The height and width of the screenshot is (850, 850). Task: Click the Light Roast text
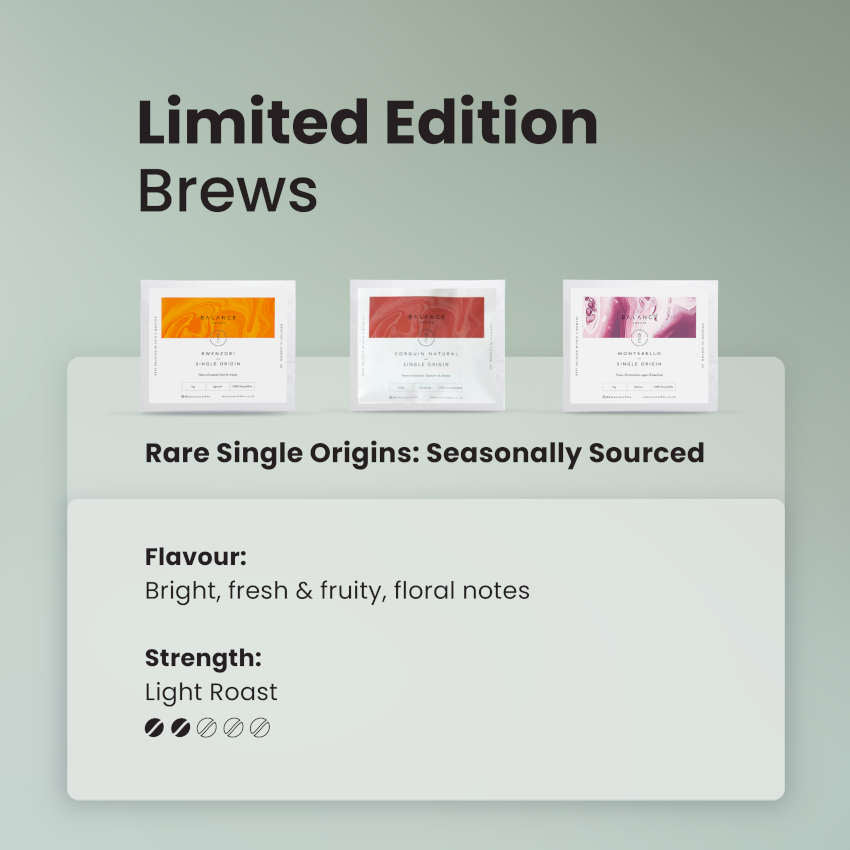click(x=211, y=692)
